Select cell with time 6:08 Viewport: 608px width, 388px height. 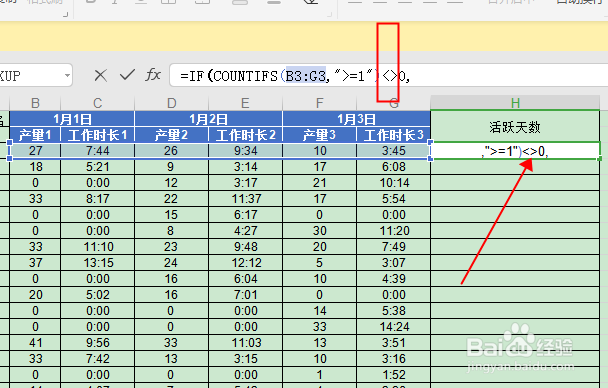pos(393,167)
